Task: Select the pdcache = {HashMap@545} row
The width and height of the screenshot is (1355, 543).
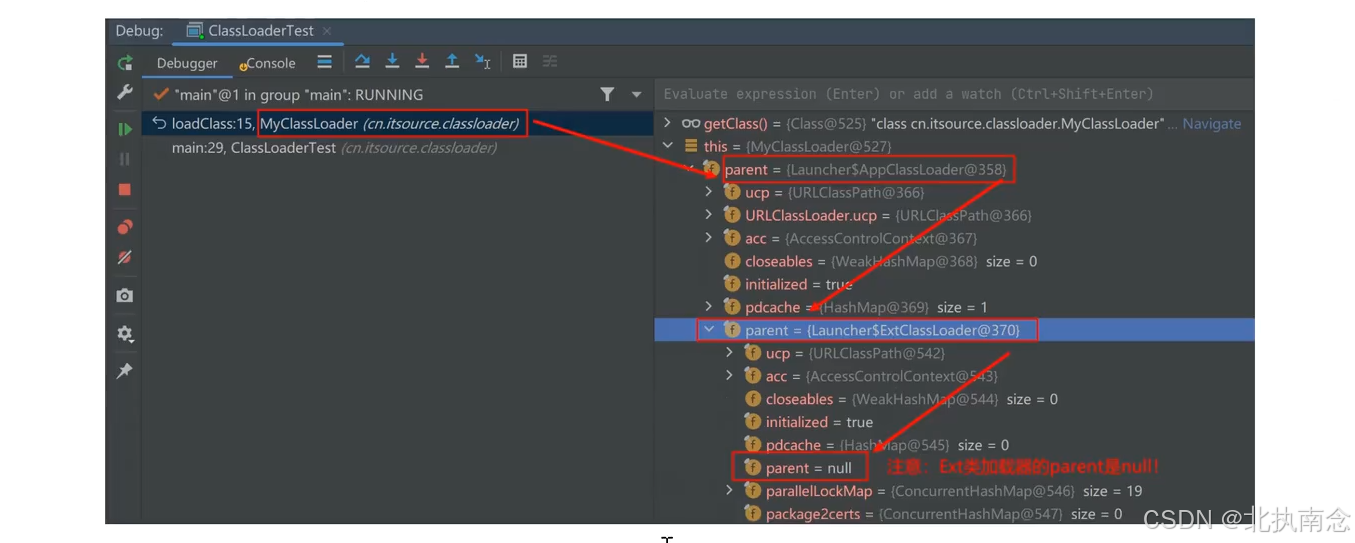Action: 954,445
